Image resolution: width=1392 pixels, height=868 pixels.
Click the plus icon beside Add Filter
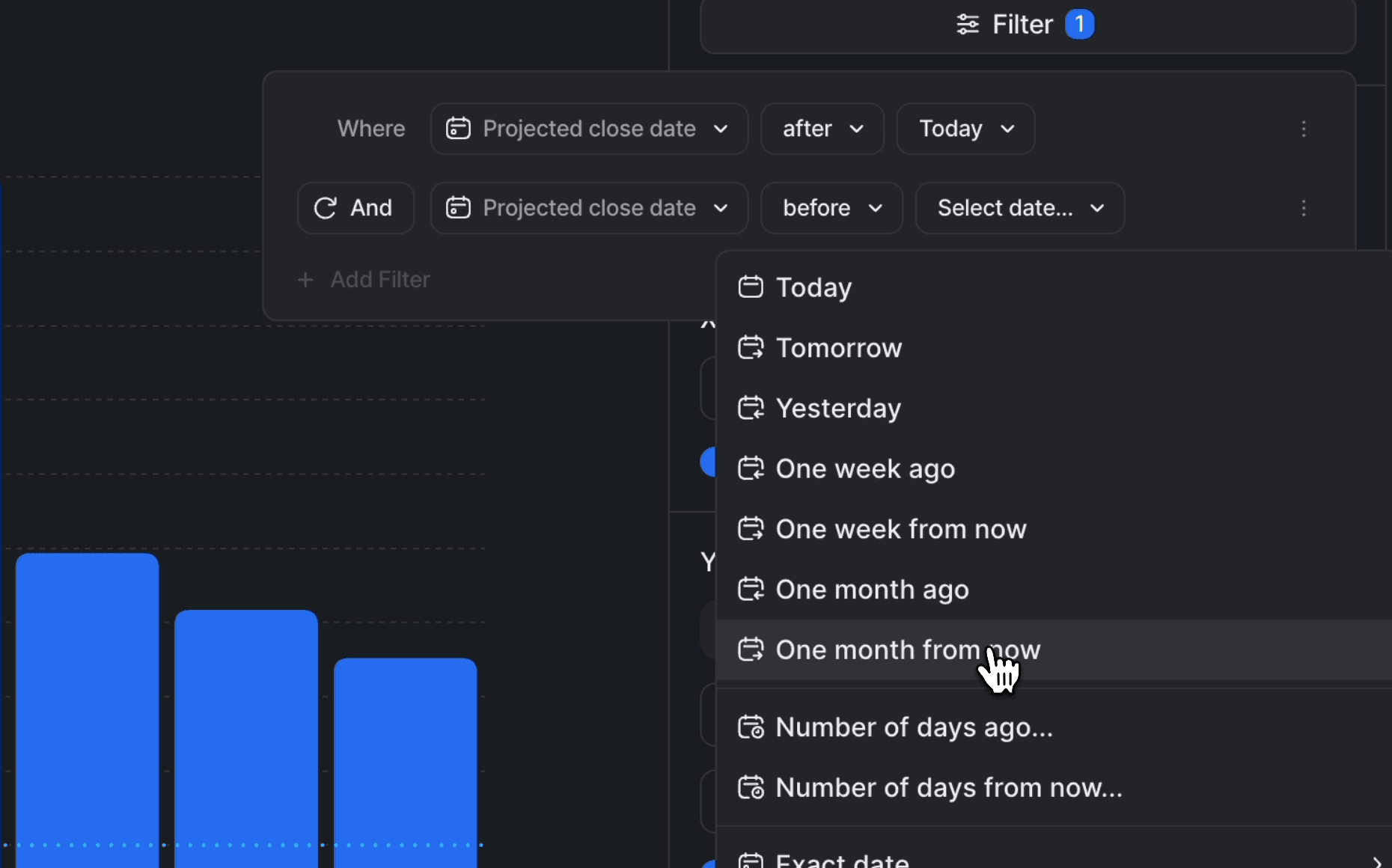305,280
